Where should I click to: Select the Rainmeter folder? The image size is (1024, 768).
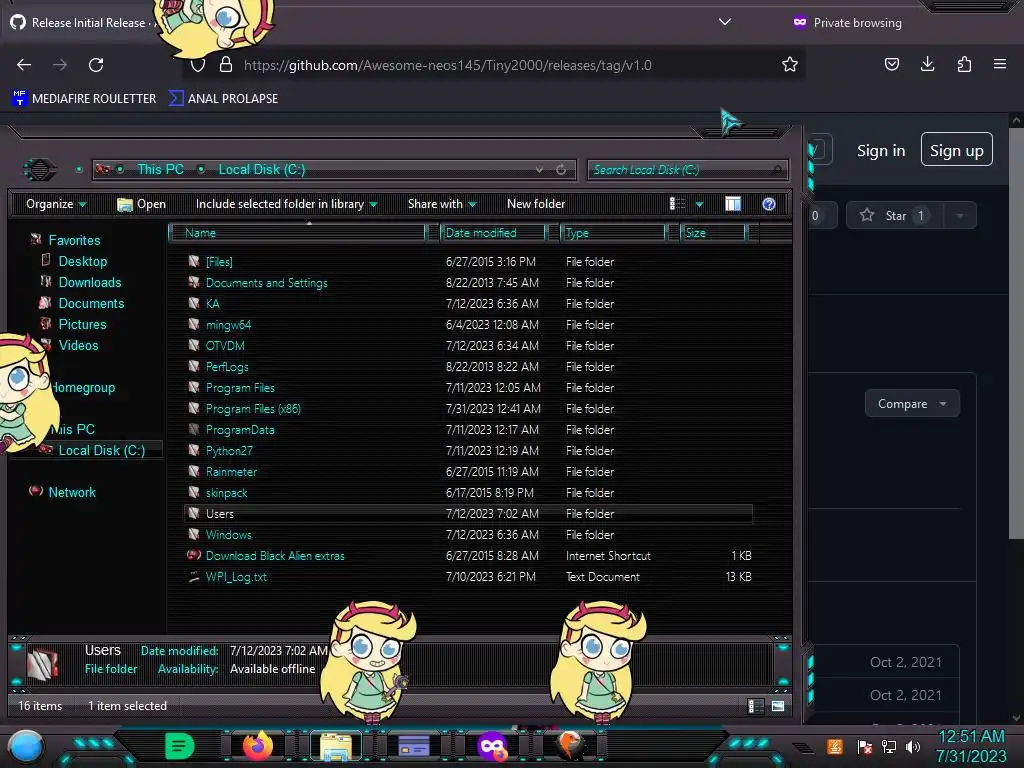pyautogui.click(x=231, y=472)
